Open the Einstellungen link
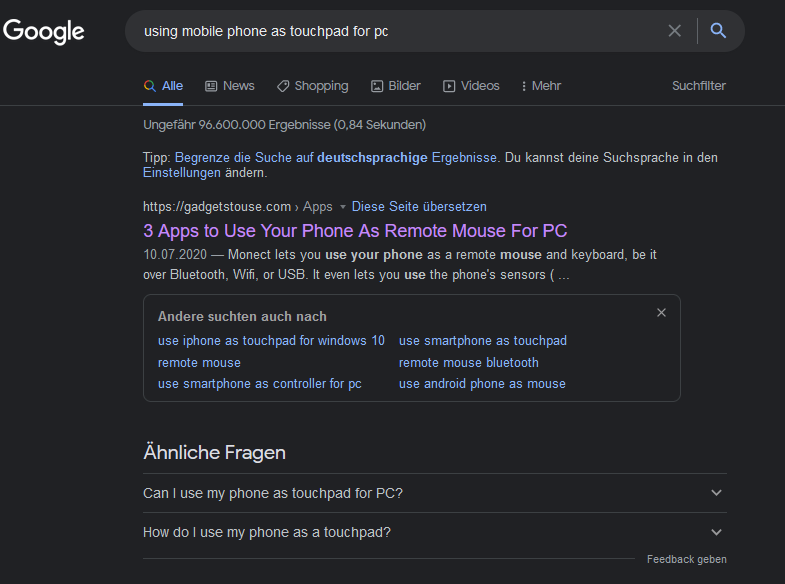This screenshot has height=584, width=785. tap(182, 173)
